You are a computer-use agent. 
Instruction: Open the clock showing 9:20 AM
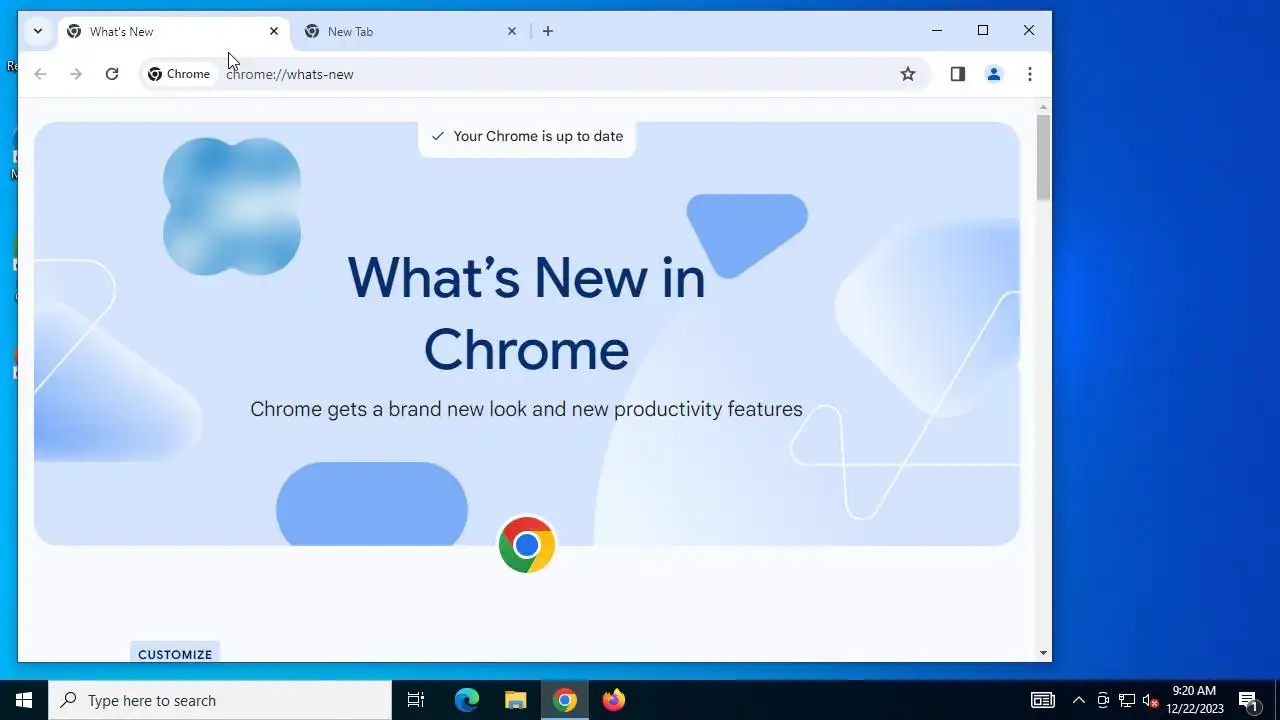[x=1195, y=700]
